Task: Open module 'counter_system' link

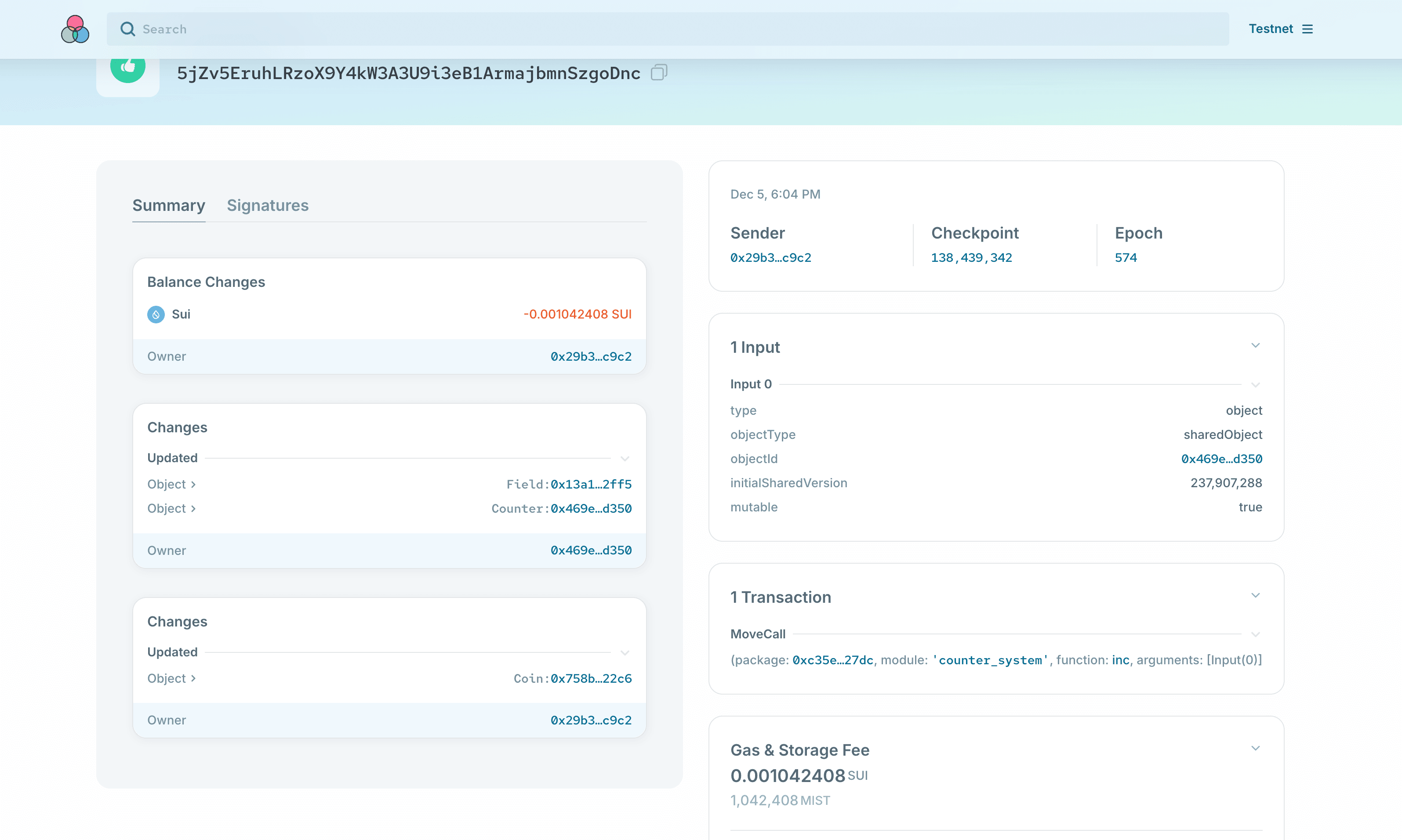Action: click(x=990, y=660)
